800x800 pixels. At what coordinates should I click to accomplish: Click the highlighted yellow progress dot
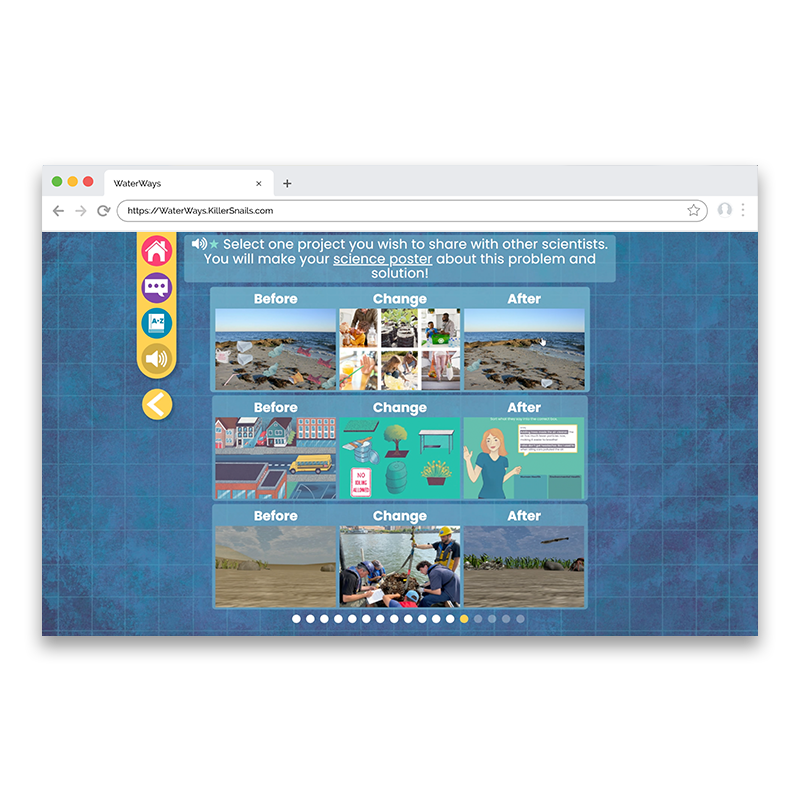pos(464,619)
